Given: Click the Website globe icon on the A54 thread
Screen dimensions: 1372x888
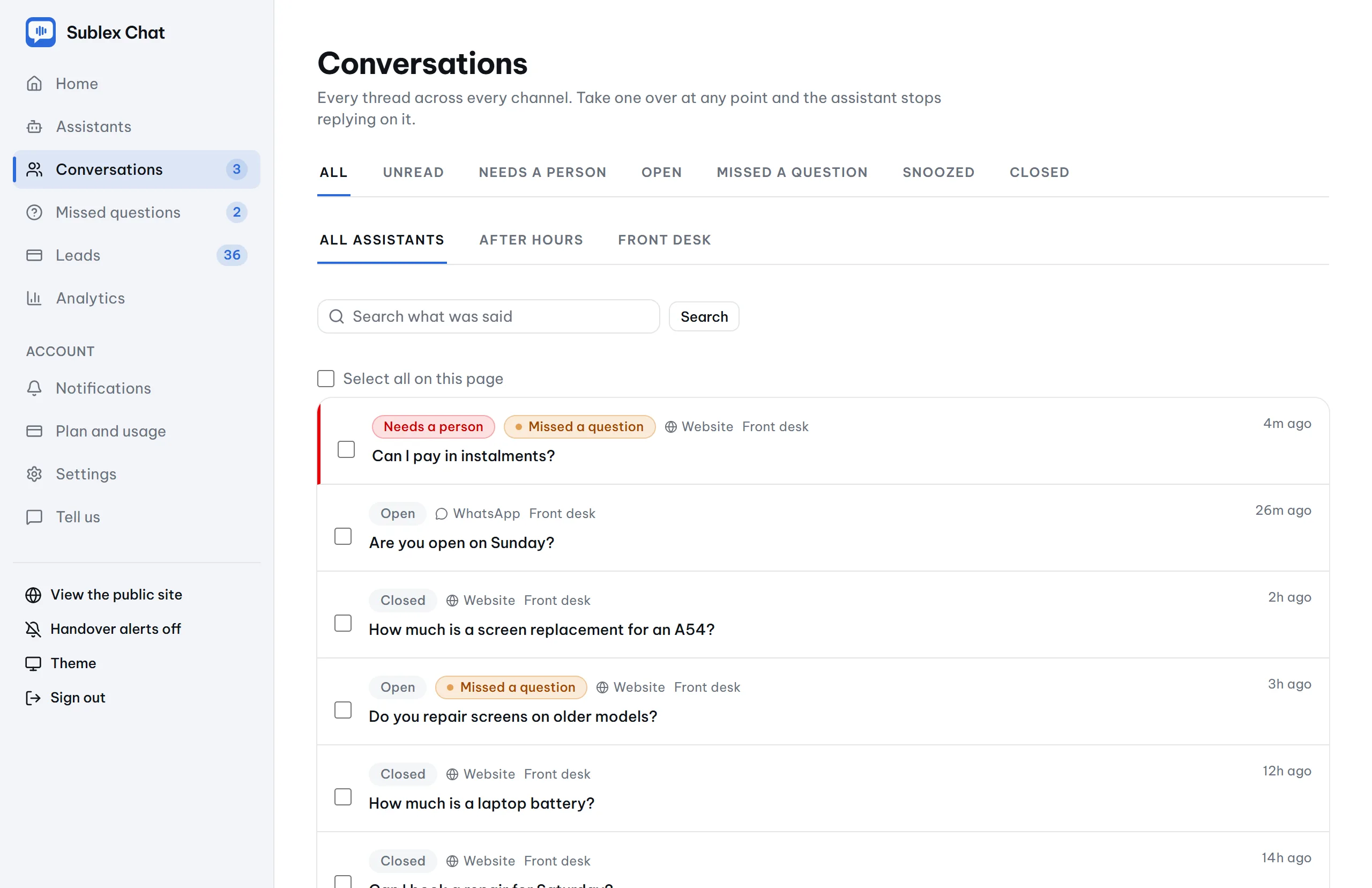Looking at the screenshot, I should (x=452, y=600).
